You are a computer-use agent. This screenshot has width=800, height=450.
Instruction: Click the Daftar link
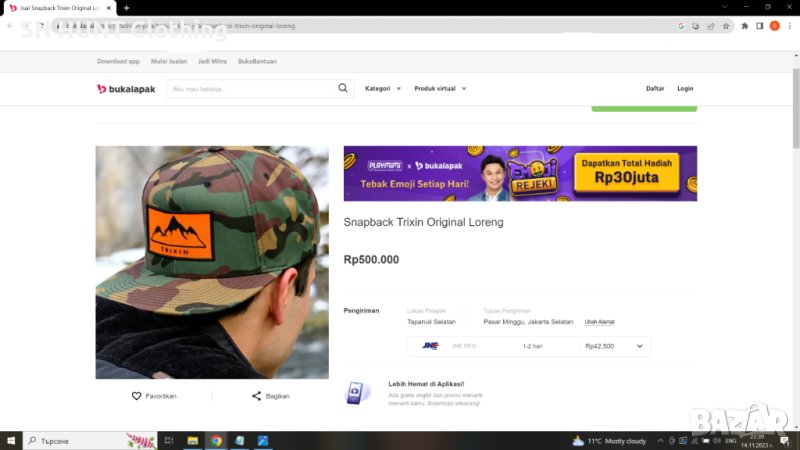[655, 89]
